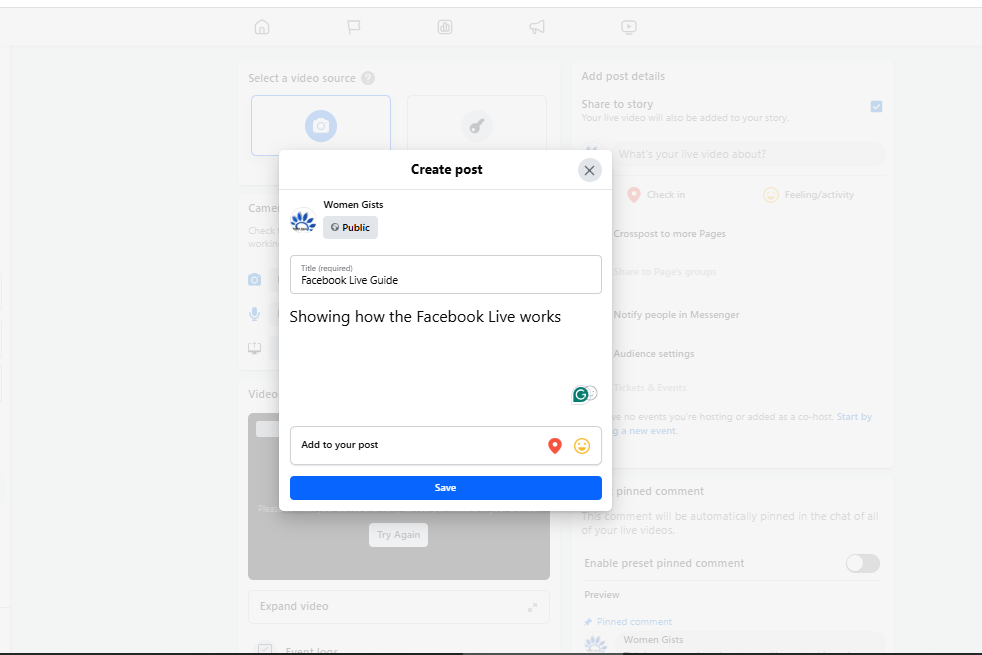Image resolution: width=982 pixels, height=655 pixels.
Task: Toggle the Share to story checkbox
Action: pyautogui.click(x=876, y=106)
